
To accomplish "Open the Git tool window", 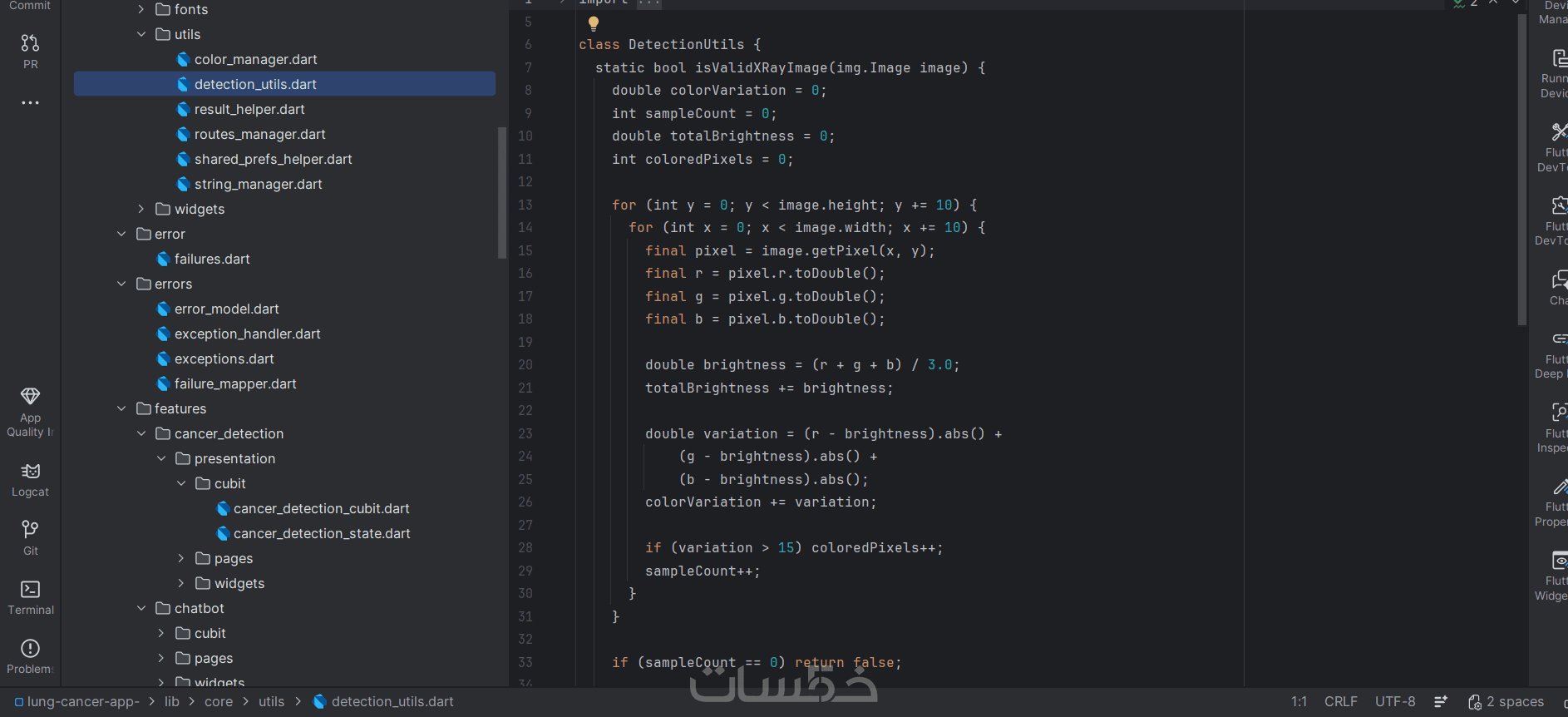I will tap(30, 538).
